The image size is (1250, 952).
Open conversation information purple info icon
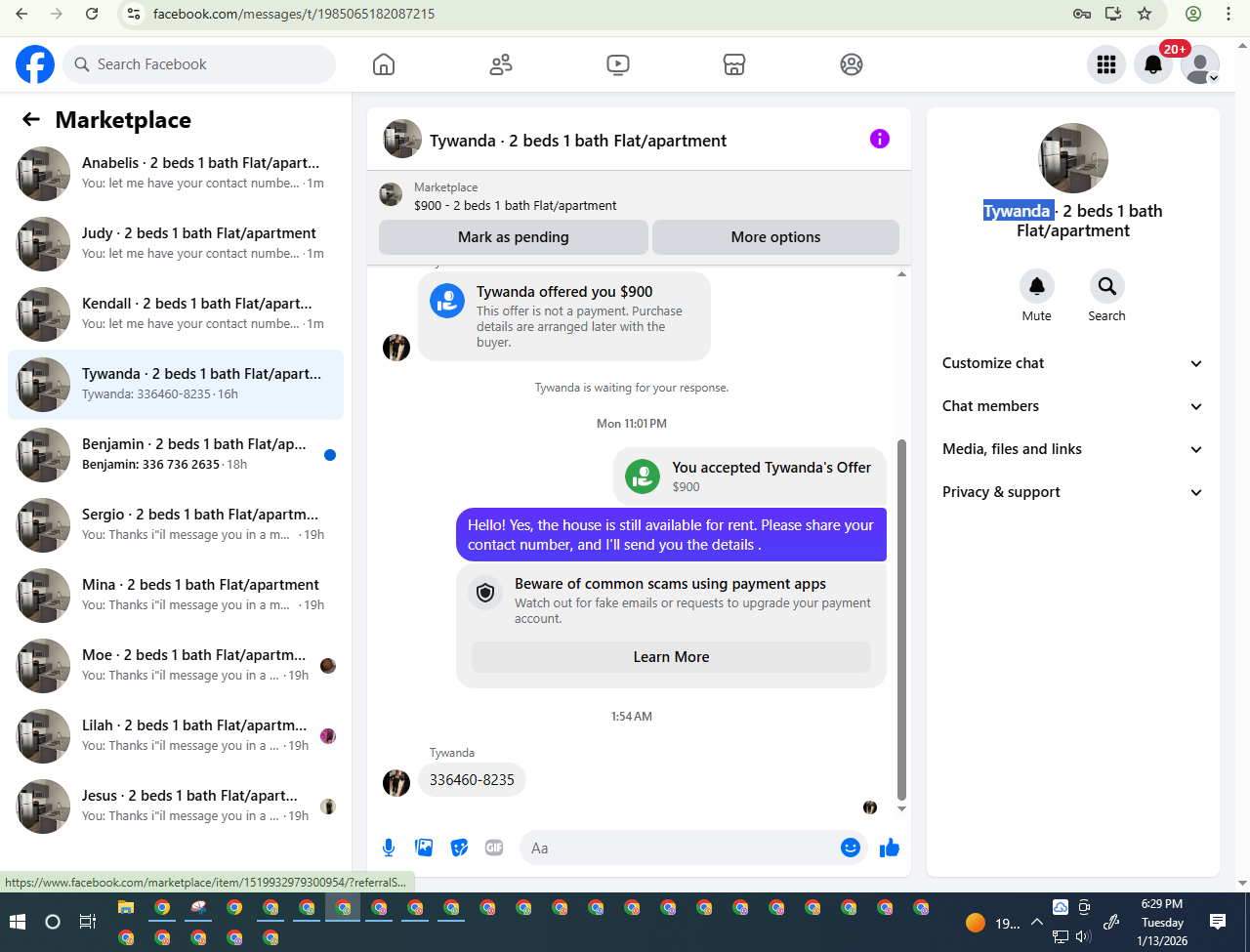pos(880,139)
